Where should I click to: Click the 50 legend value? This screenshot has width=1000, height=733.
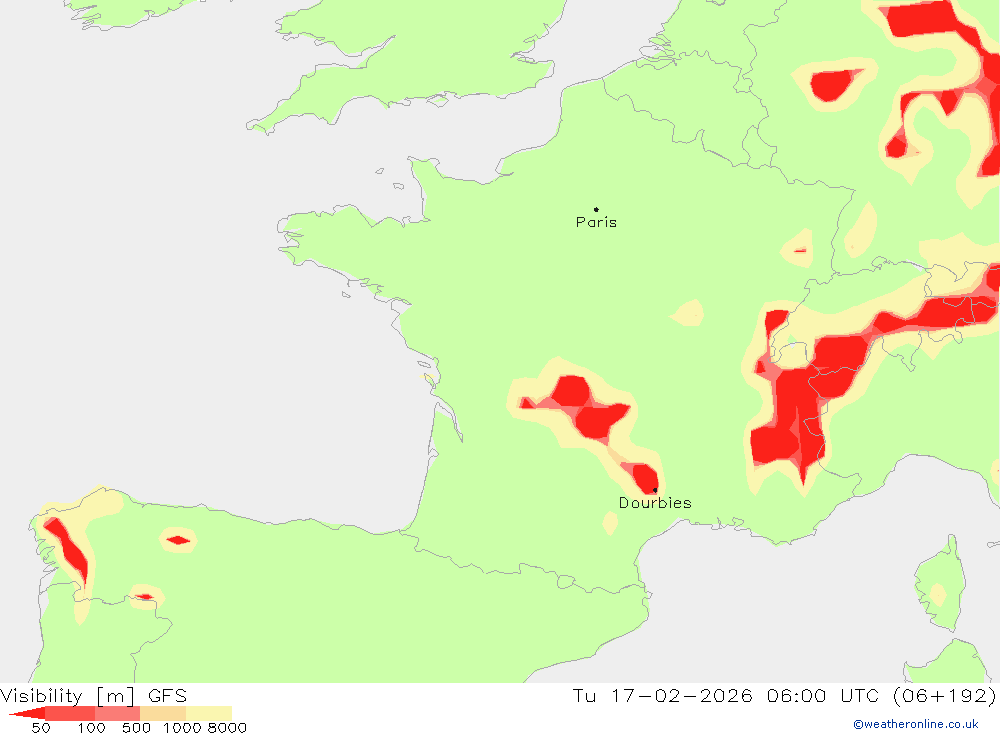41,728
